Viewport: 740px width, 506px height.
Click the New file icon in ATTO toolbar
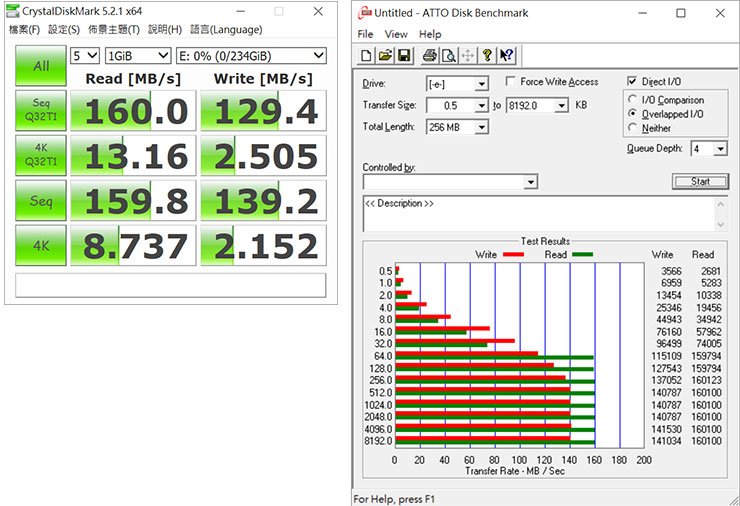pyautogui.click(x=367, y=55)
